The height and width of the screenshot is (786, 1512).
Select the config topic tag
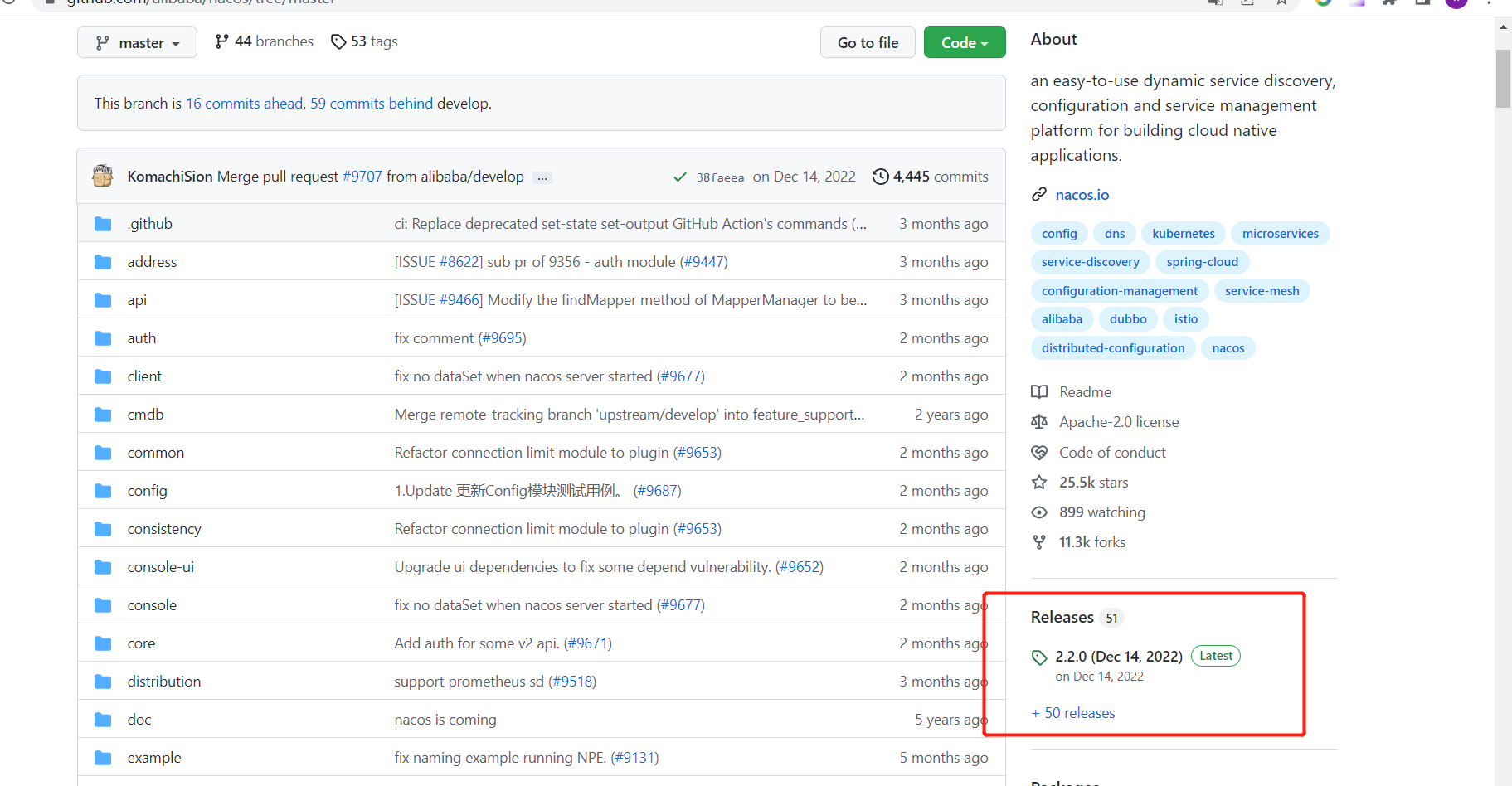pos(1059,234)
